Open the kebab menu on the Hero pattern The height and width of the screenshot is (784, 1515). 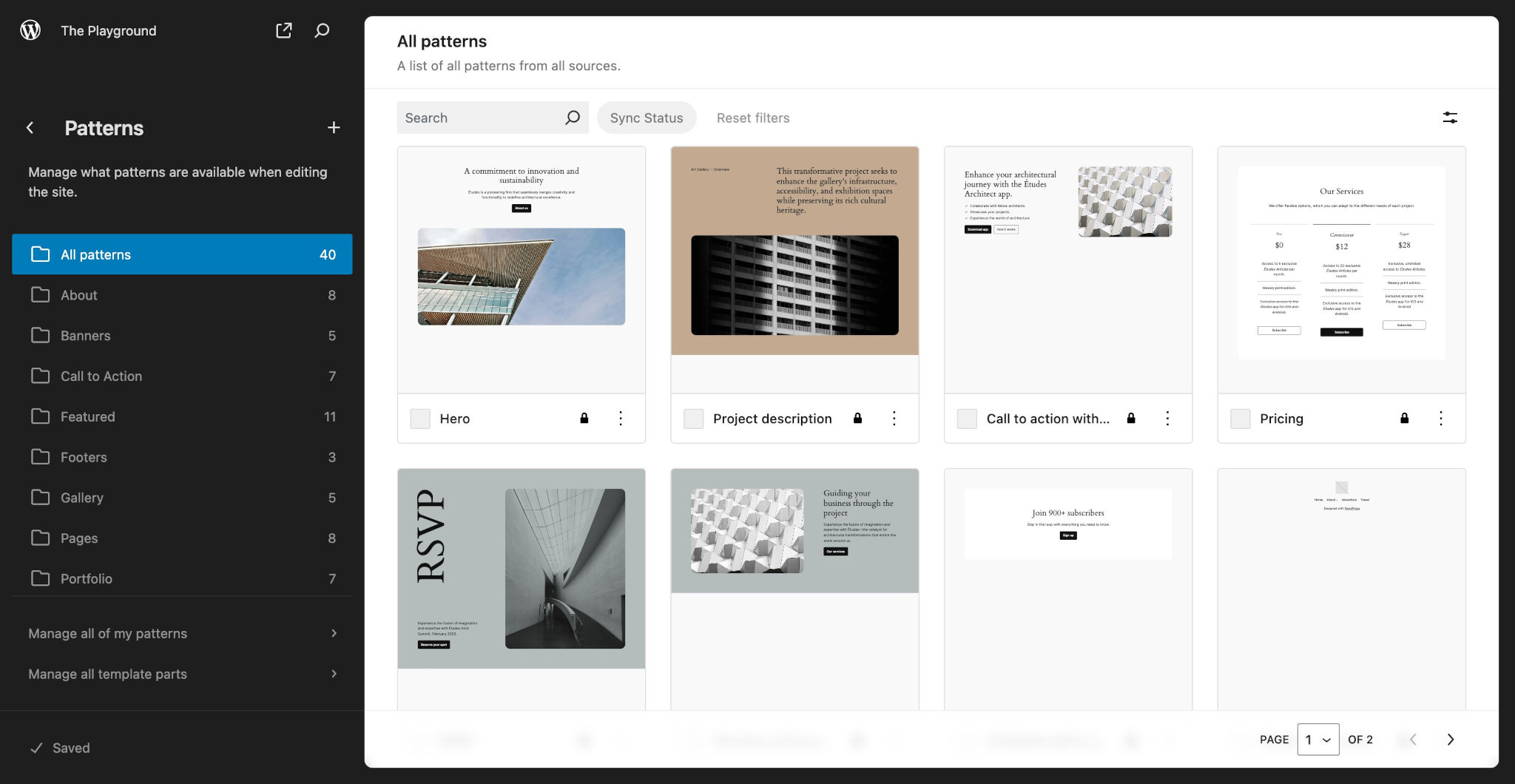click(621, 418)
